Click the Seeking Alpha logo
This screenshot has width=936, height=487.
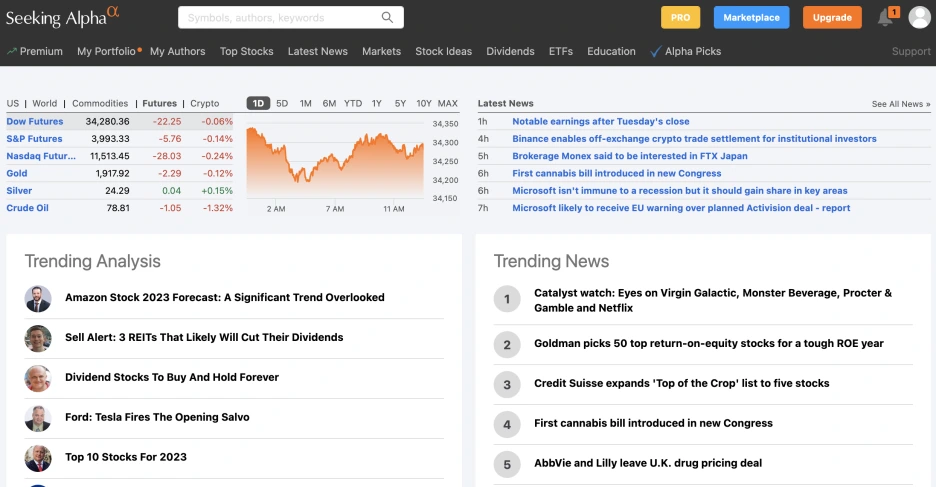coord(62,17)
